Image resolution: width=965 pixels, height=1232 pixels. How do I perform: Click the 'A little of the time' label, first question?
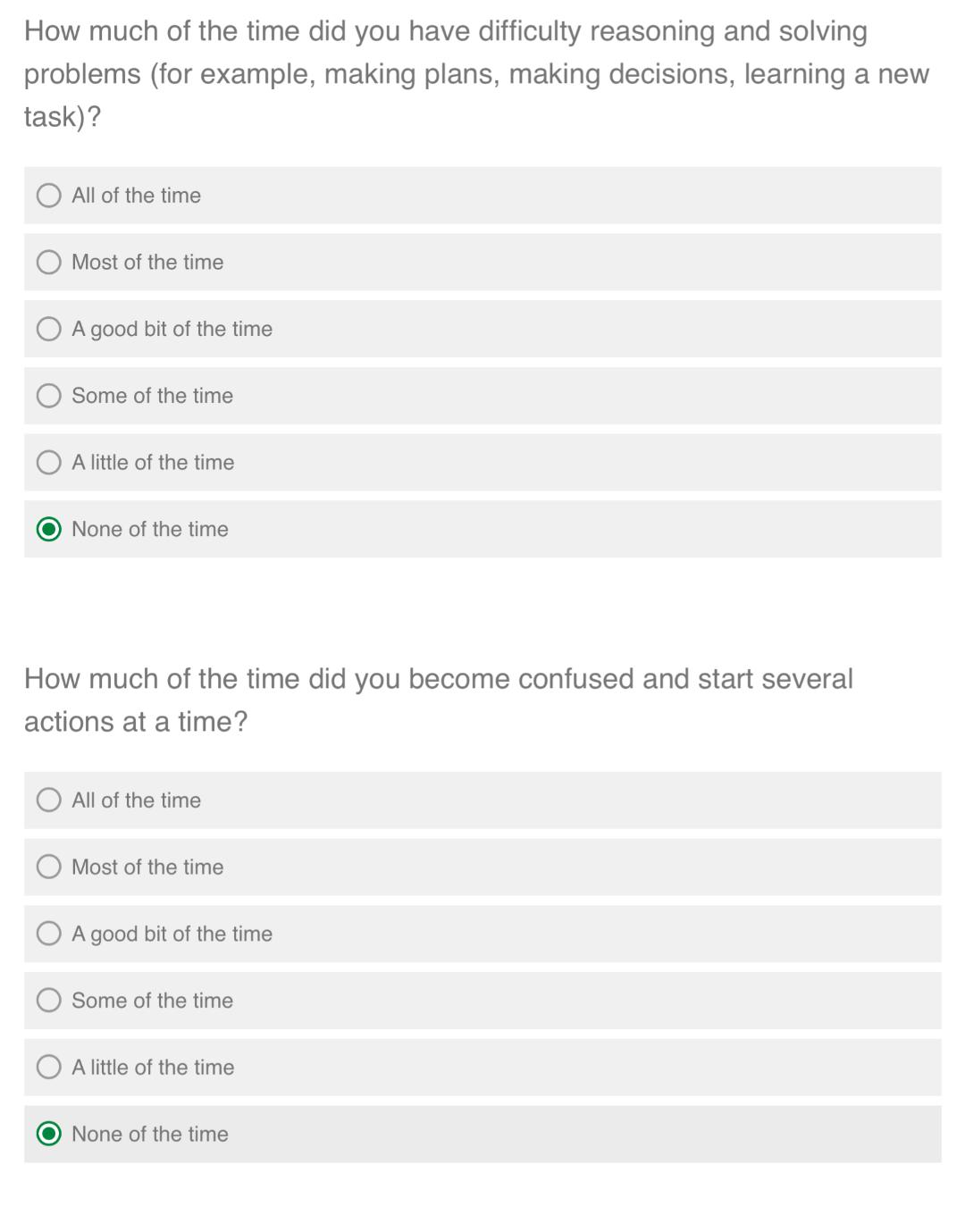pyautogui.click(x=153, y=463)
